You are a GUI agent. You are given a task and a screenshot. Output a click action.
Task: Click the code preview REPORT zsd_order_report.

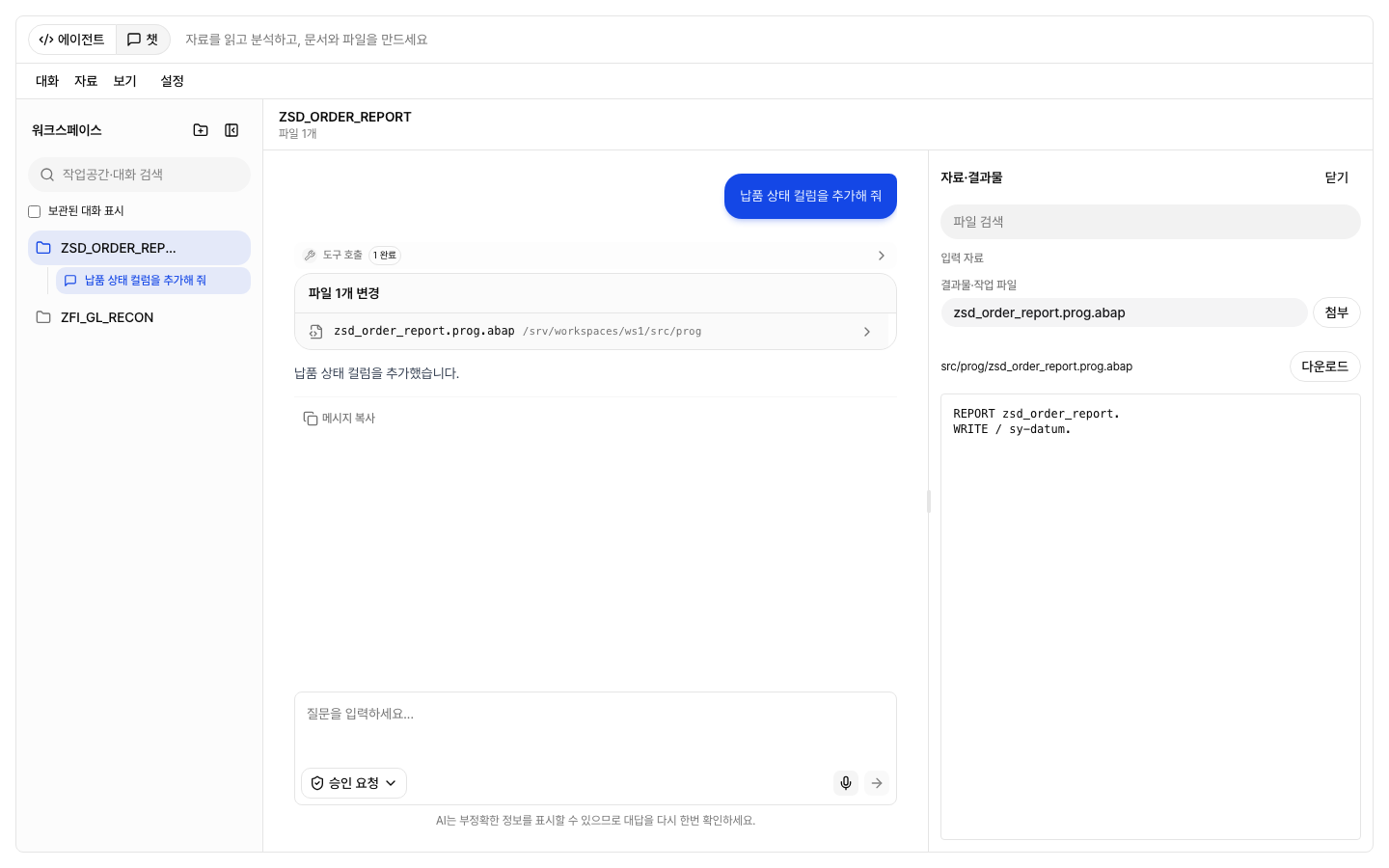[1037, 414]
